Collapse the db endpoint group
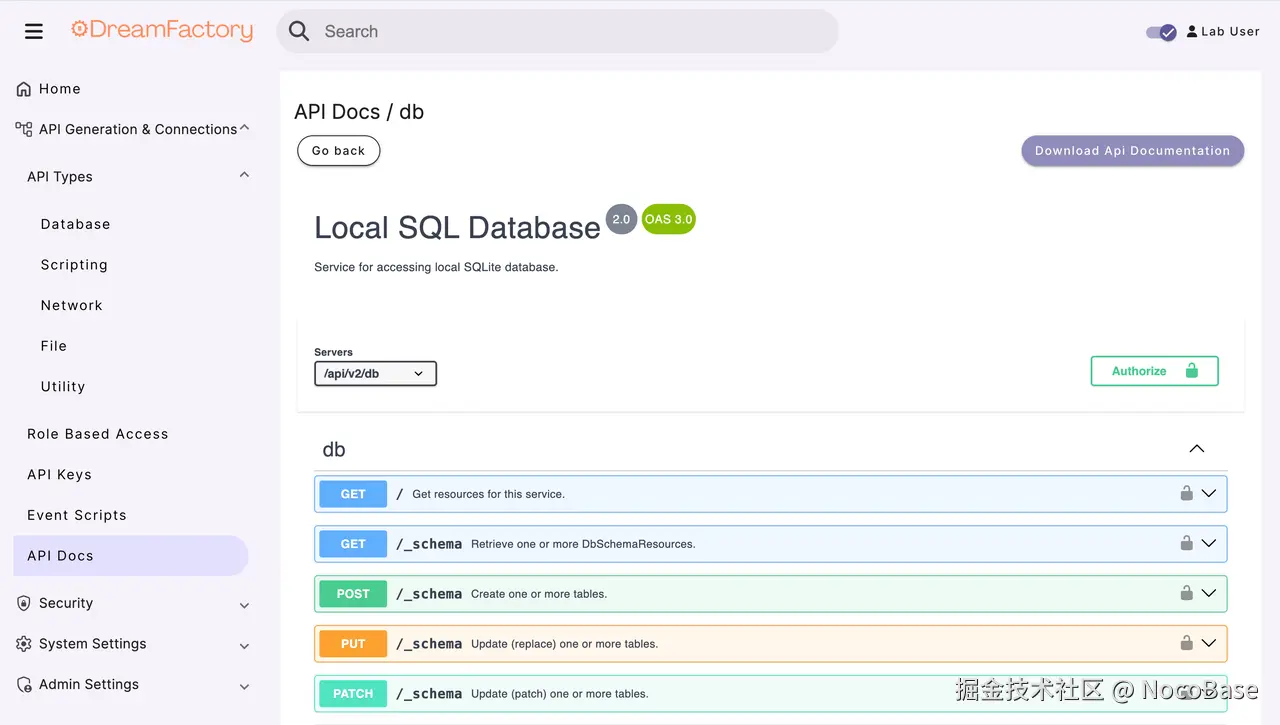 point(1197,449)
